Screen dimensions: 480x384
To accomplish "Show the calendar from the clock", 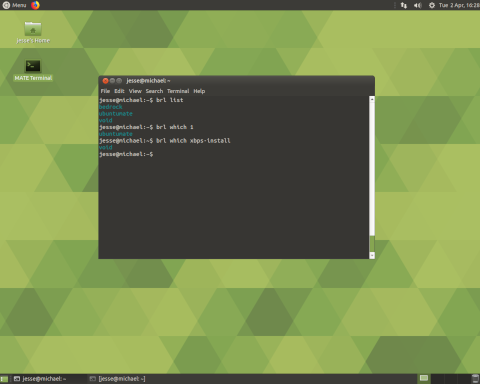I will click(x=459, y=5).
